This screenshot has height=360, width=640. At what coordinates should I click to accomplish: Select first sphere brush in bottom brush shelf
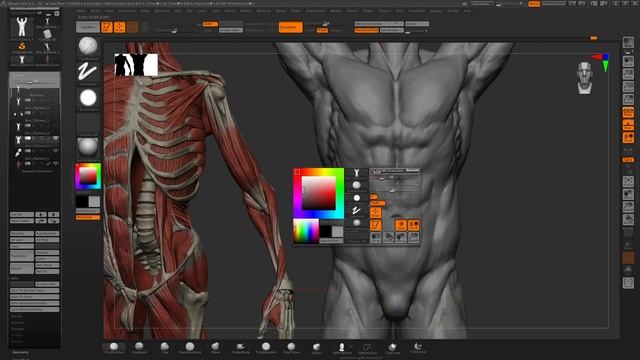[114, 347]
